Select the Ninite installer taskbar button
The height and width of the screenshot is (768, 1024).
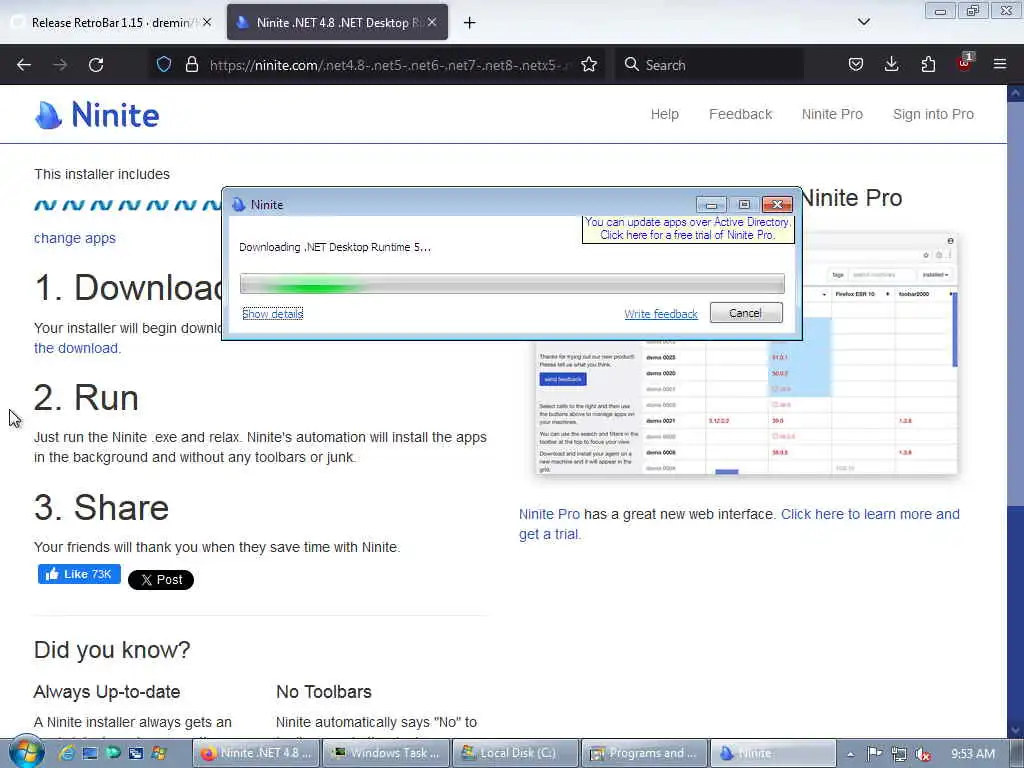[773, 753]
